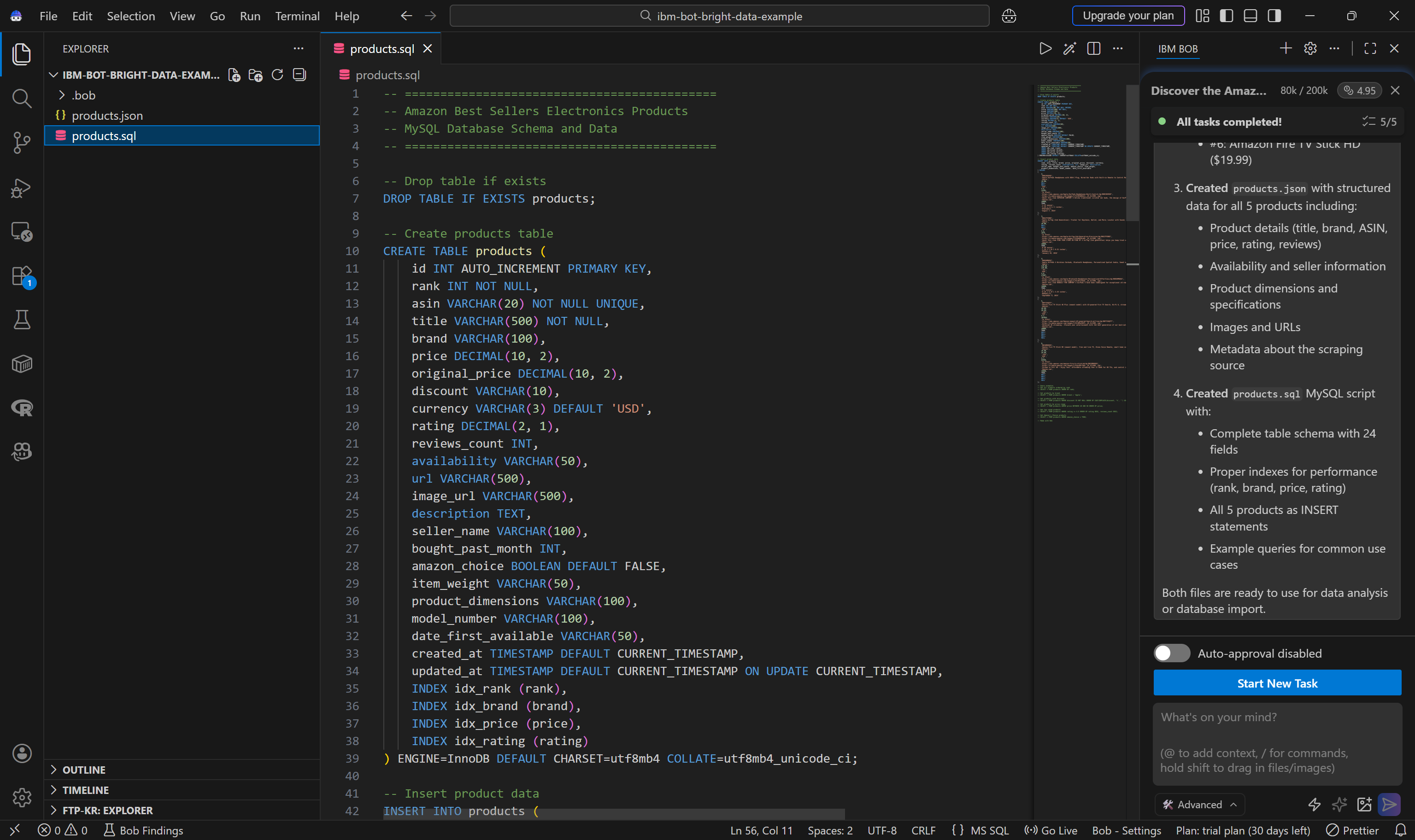Open the Testing flask view
Screen dimensions: 1415x840
(22, 320)
